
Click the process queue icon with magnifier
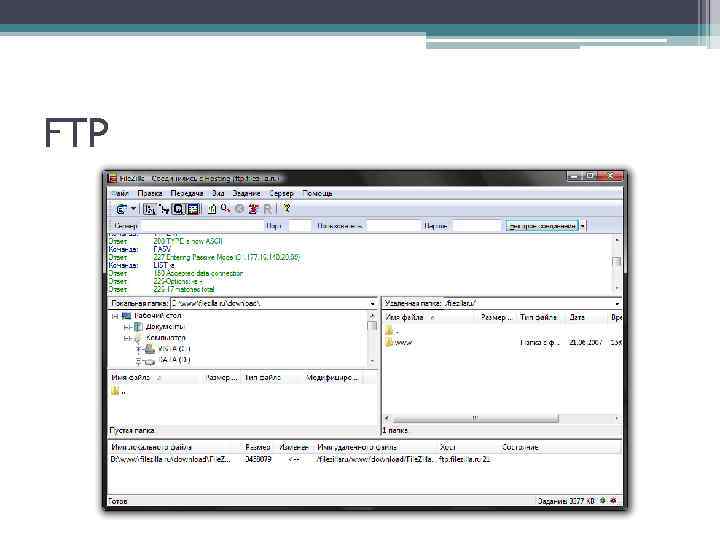click(225, 209)
